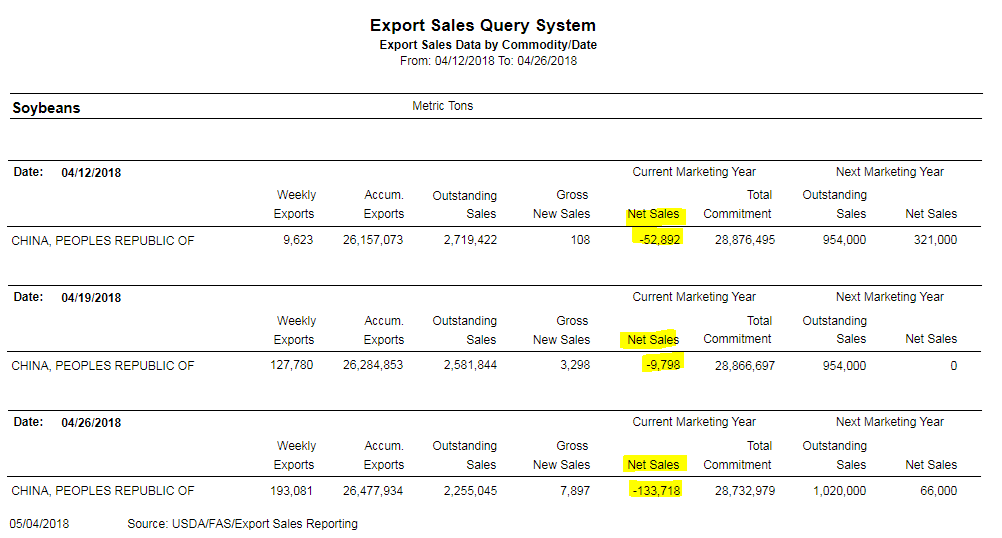Click the Export Sales Data by Commodity/Date subtitle

[x=488, y=45]
